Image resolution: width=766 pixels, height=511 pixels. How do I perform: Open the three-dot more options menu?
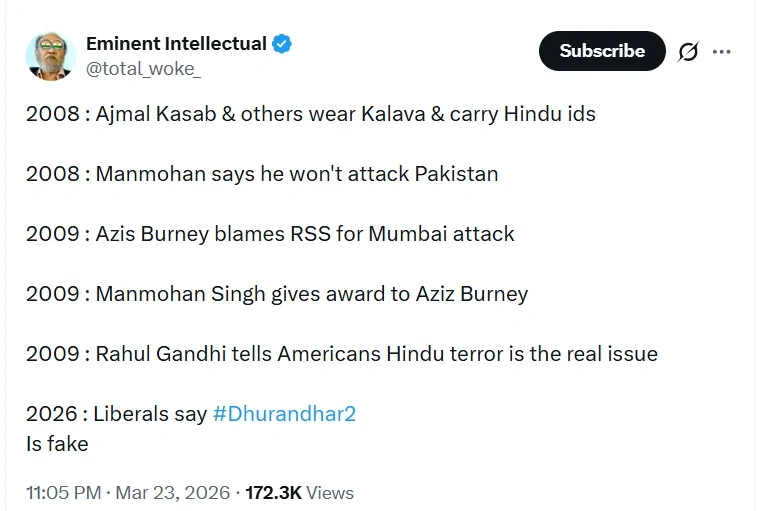[x=722, y=51]
